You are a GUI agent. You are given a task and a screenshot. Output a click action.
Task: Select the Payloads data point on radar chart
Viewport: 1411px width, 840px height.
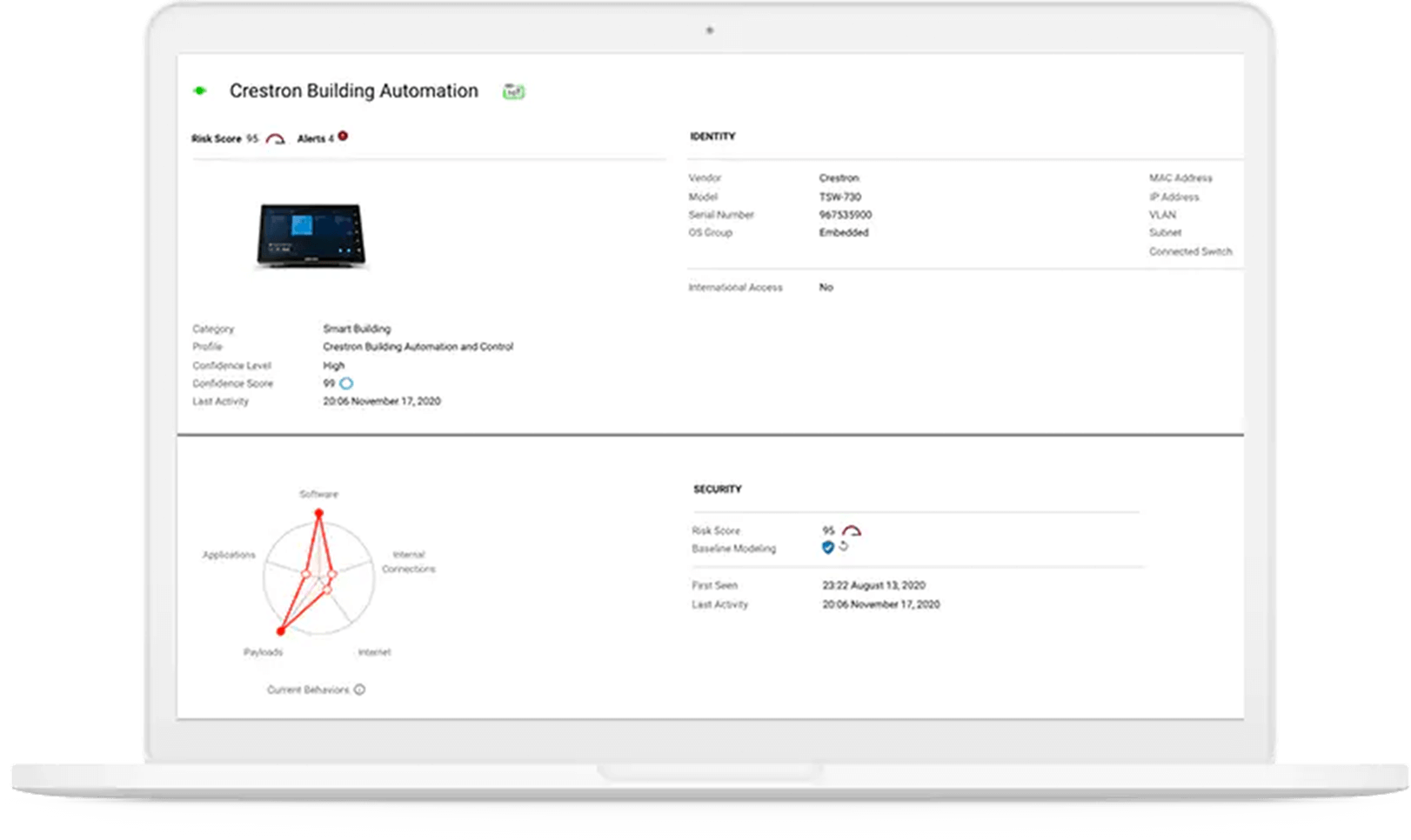click(280, 630)
